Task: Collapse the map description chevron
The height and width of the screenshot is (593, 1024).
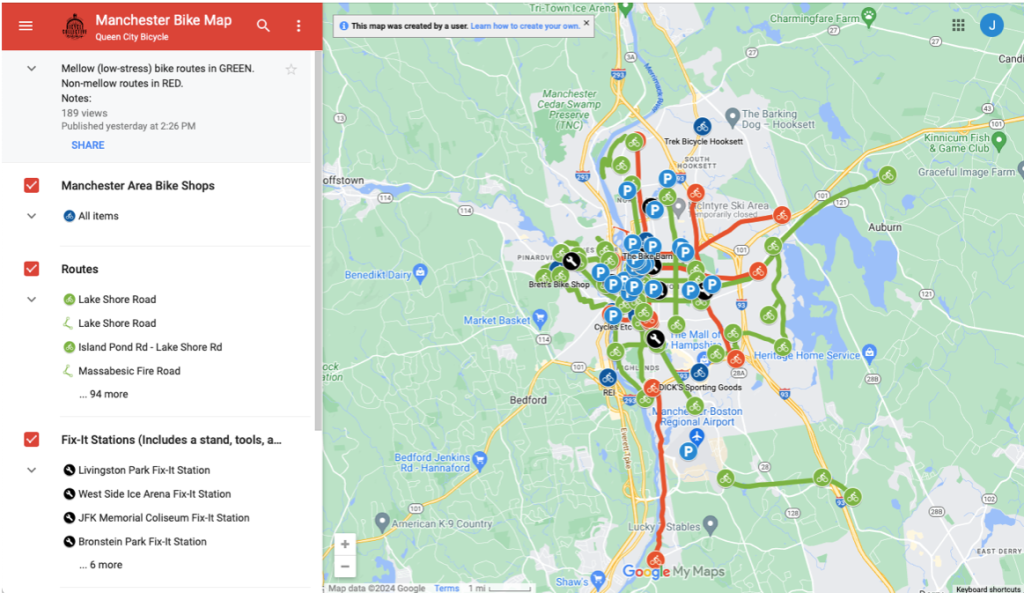Action: 31,69
